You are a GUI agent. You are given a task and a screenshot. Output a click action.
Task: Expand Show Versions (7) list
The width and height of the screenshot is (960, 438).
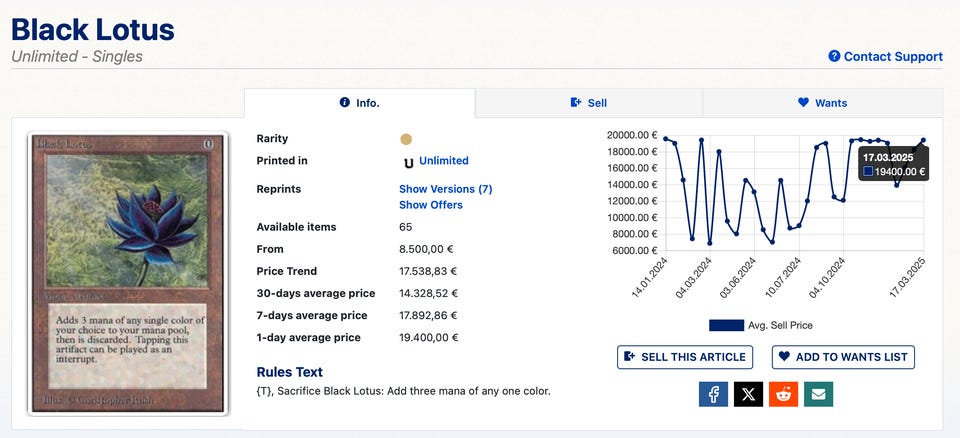click(445, 189)
